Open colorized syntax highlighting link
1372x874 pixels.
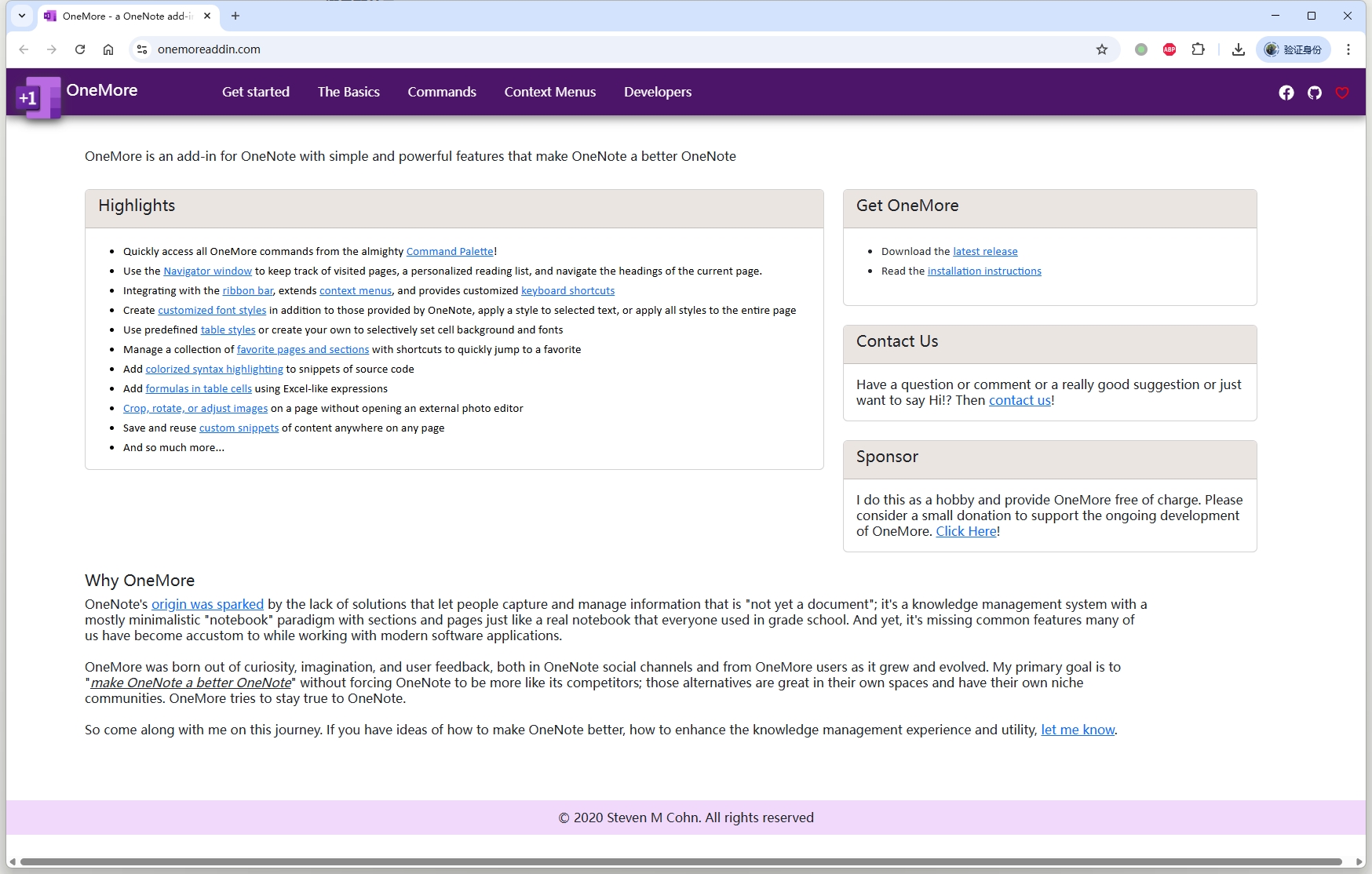214,369
